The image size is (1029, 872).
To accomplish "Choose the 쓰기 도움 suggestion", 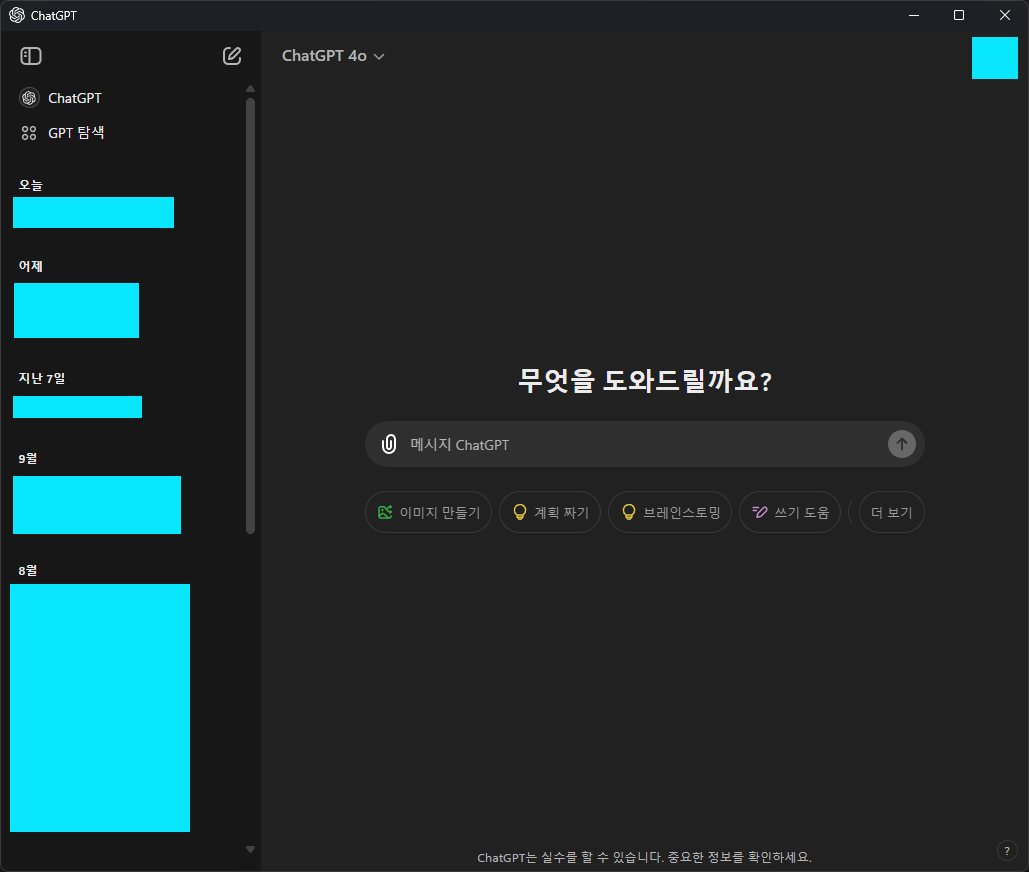I will [790, 512].
